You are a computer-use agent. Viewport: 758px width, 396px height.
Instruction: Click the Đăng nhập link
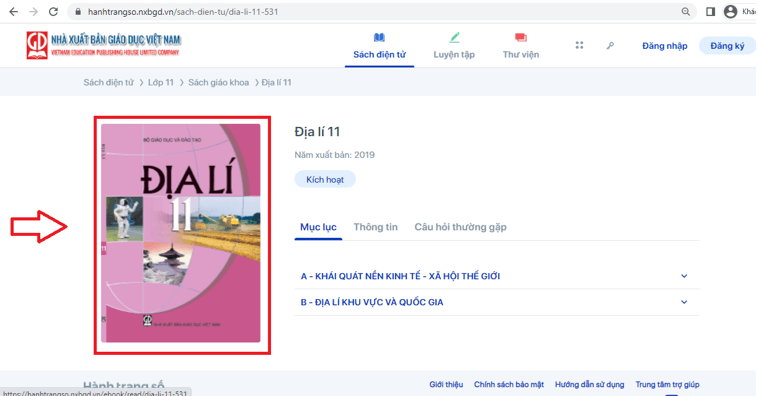pyautogui.click(x=665, y=46)
